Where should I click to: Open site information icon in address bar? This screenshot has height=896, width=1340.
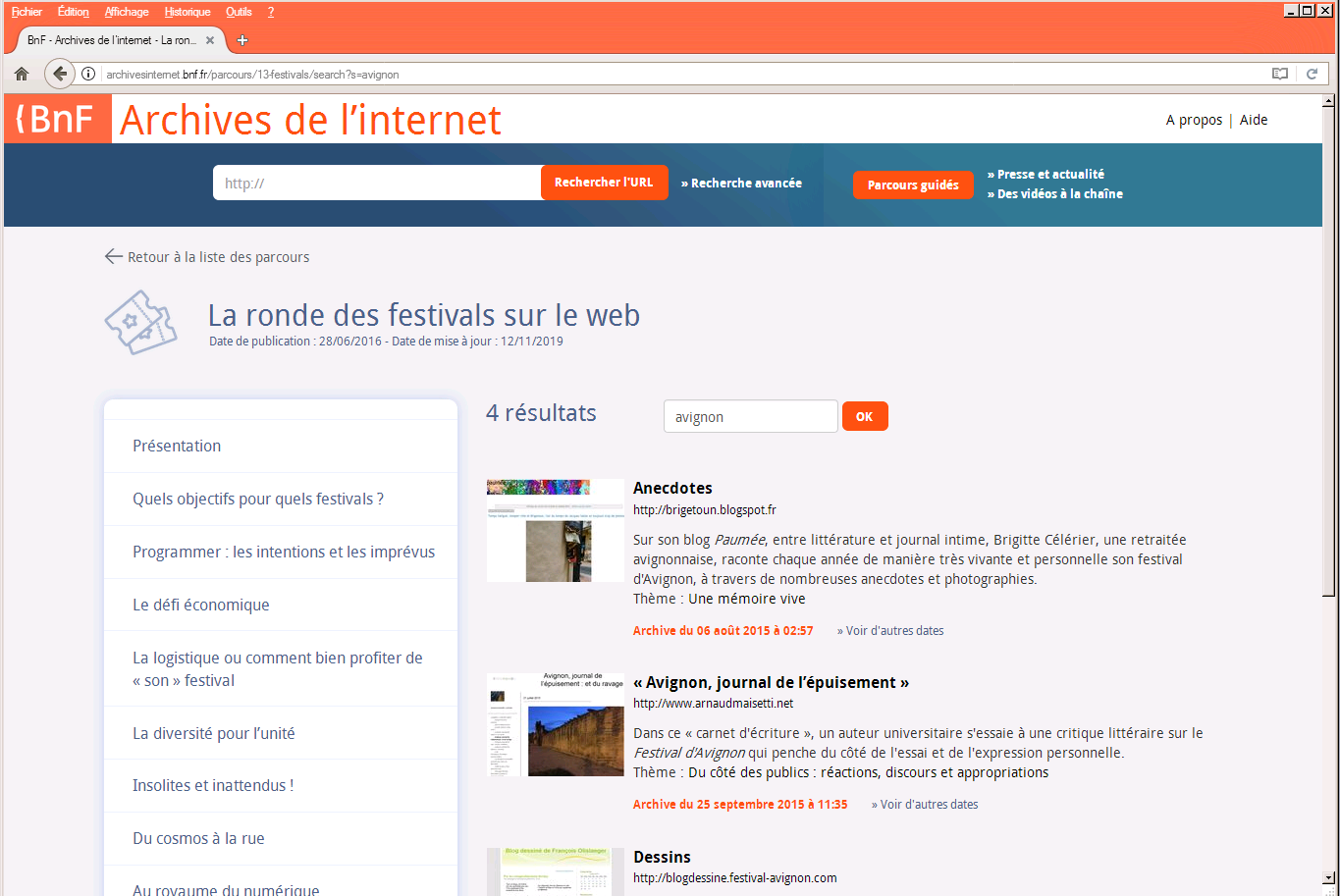(87, 74)
